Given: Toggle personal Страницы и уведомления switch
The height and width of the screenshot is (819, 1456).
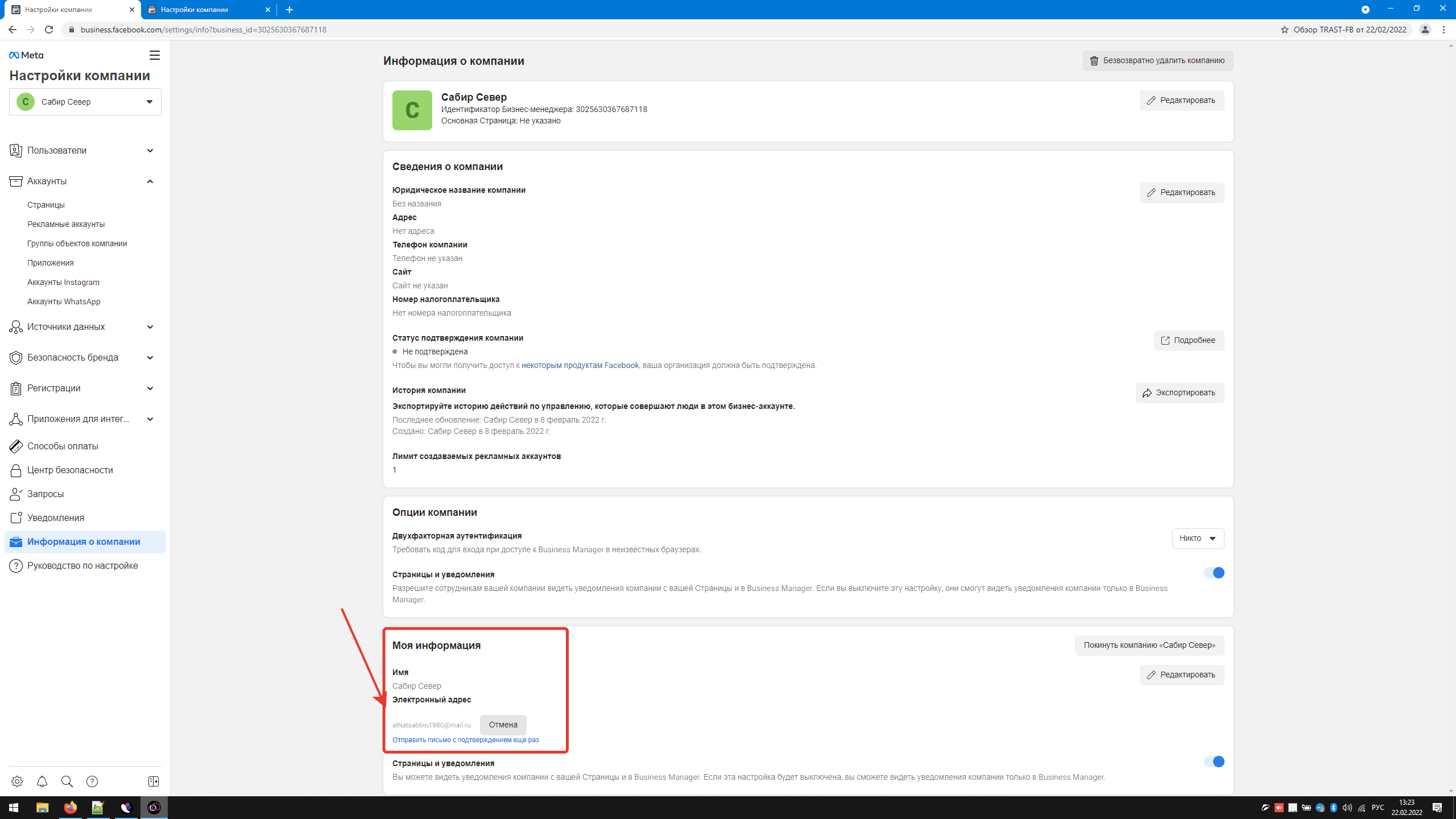Looking at the screenshot, I should pyautogui.click(x=1214, y=762).
